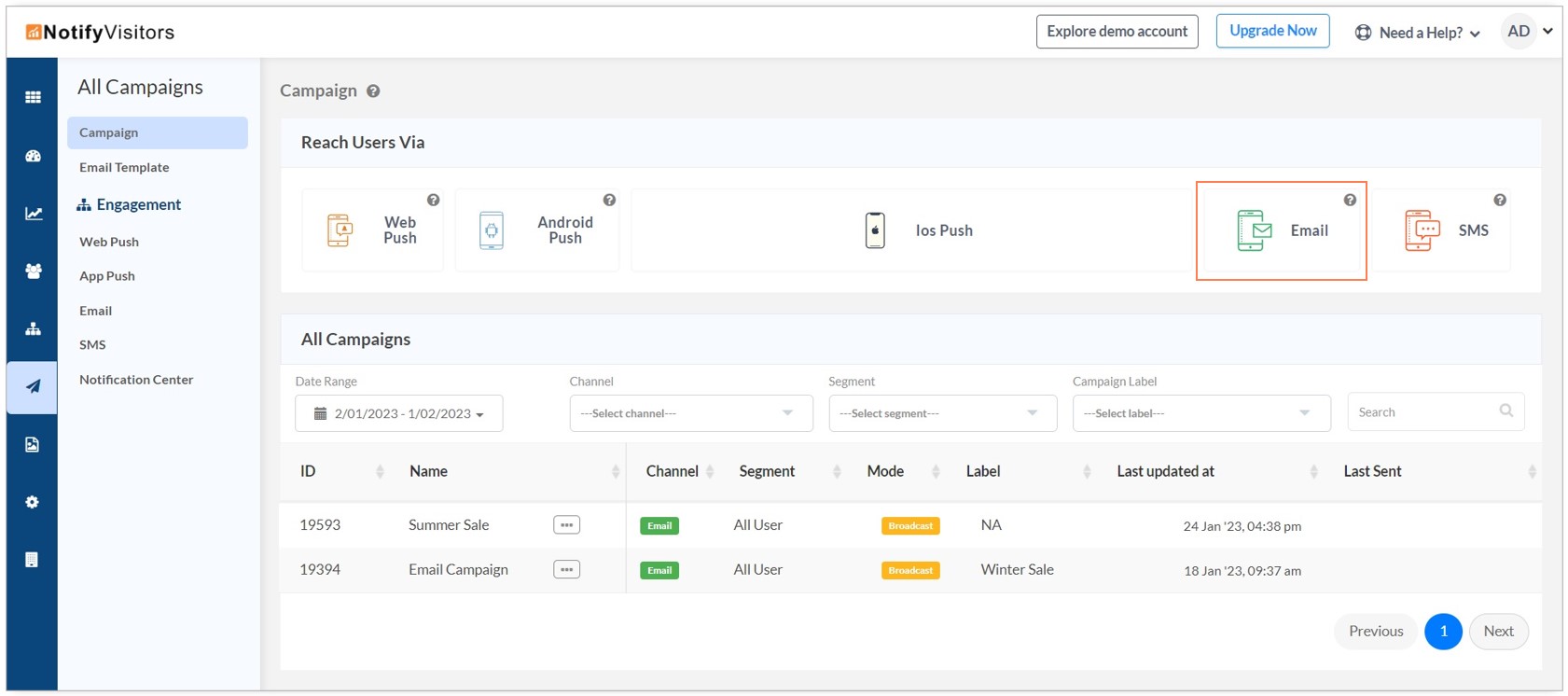Open the analytics line chart sidebar icon

point(33,214)
